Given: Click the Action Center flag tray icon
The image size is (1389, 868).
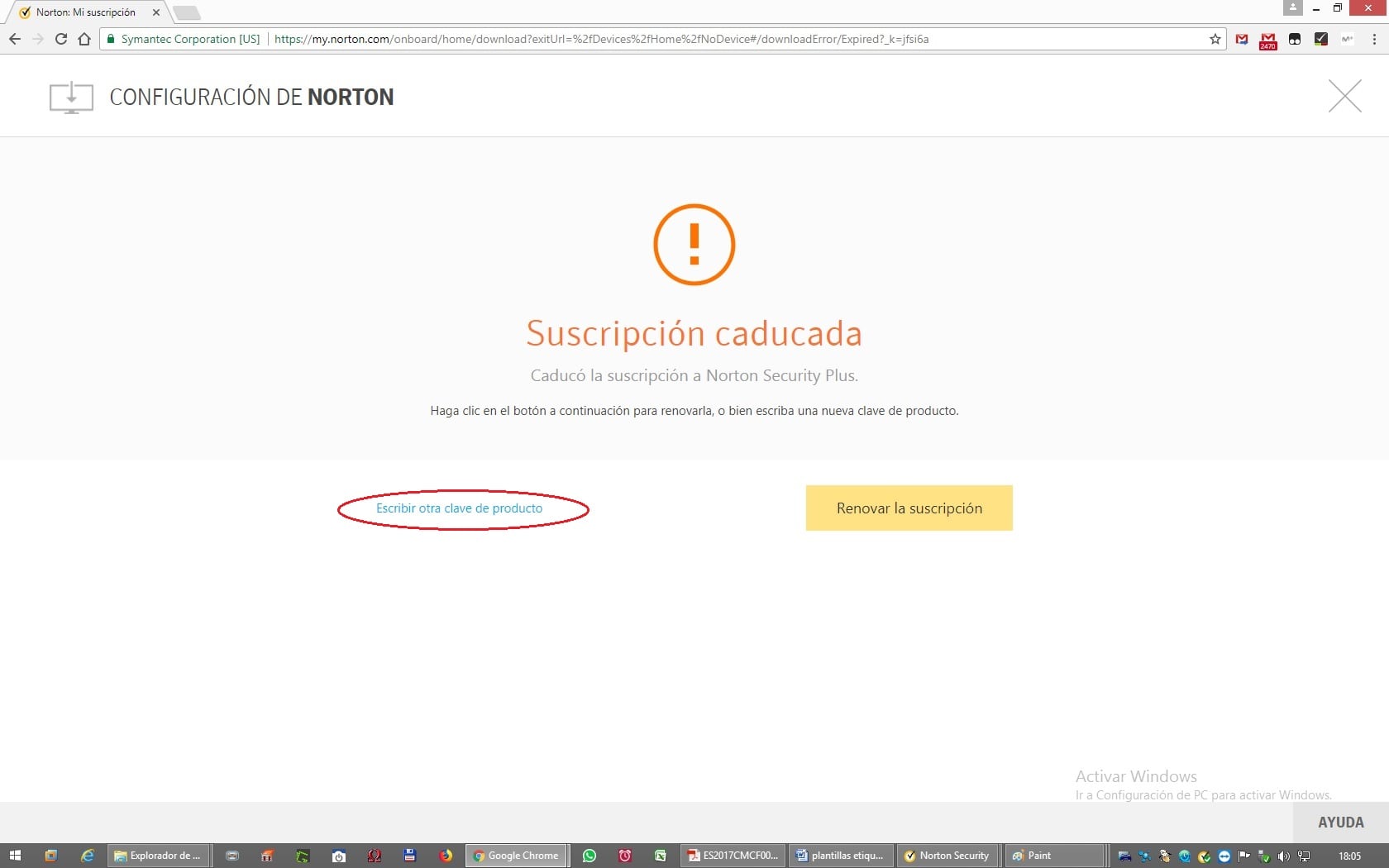Looking at the screenshot, I should 1243,856.
